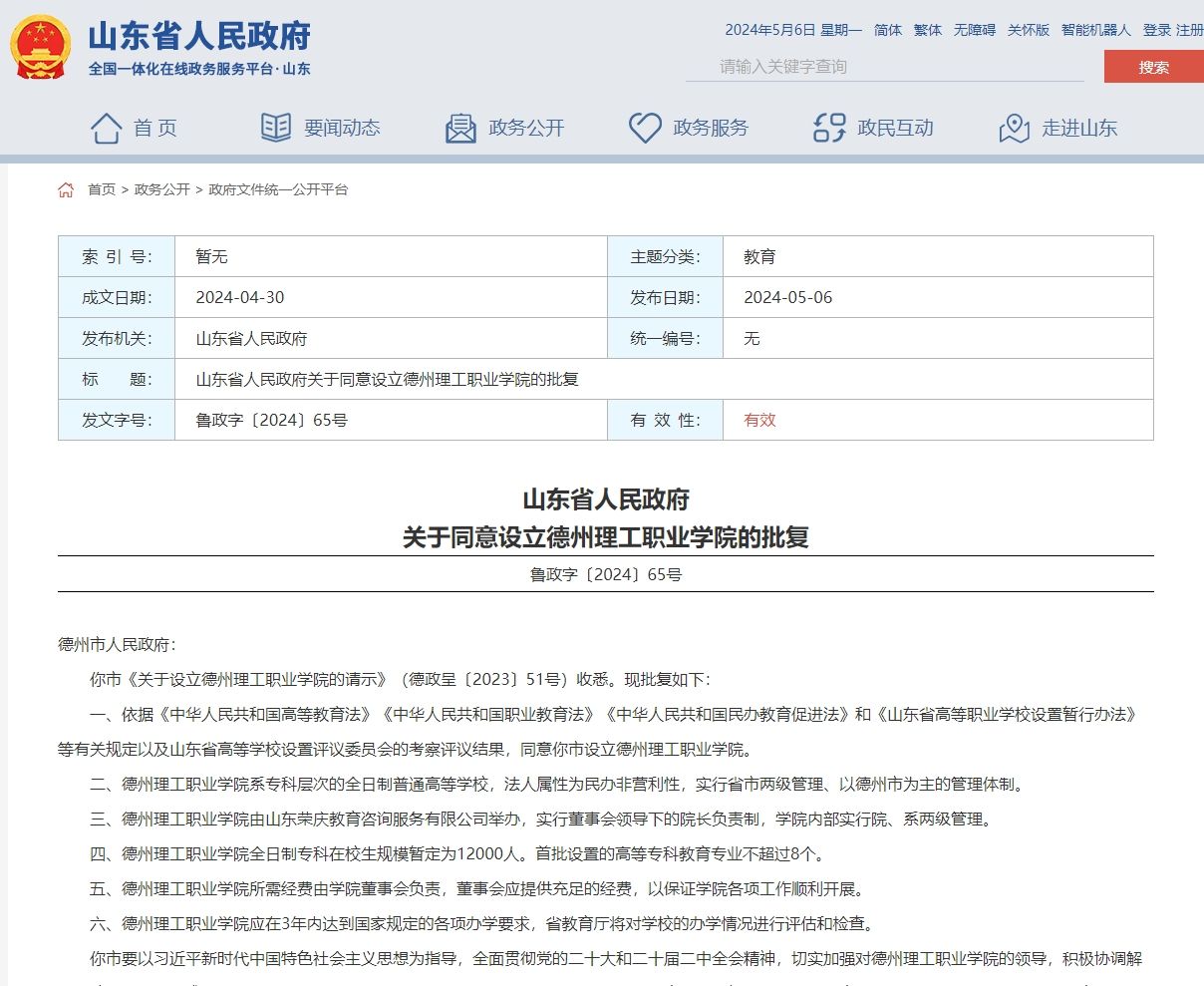This screenshot has height=986, width=1204.
Task: Click the 索引号 value 暂无
Action: (x=212, y=257)
